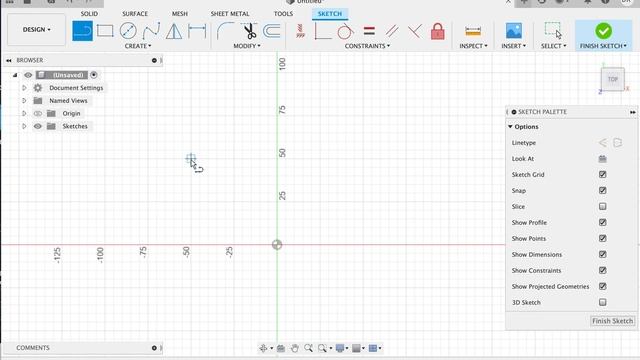Viewport: 640px width, 360px height.
Task: Toggle the Show Dimensions checkbox
Action: [602, 254]
